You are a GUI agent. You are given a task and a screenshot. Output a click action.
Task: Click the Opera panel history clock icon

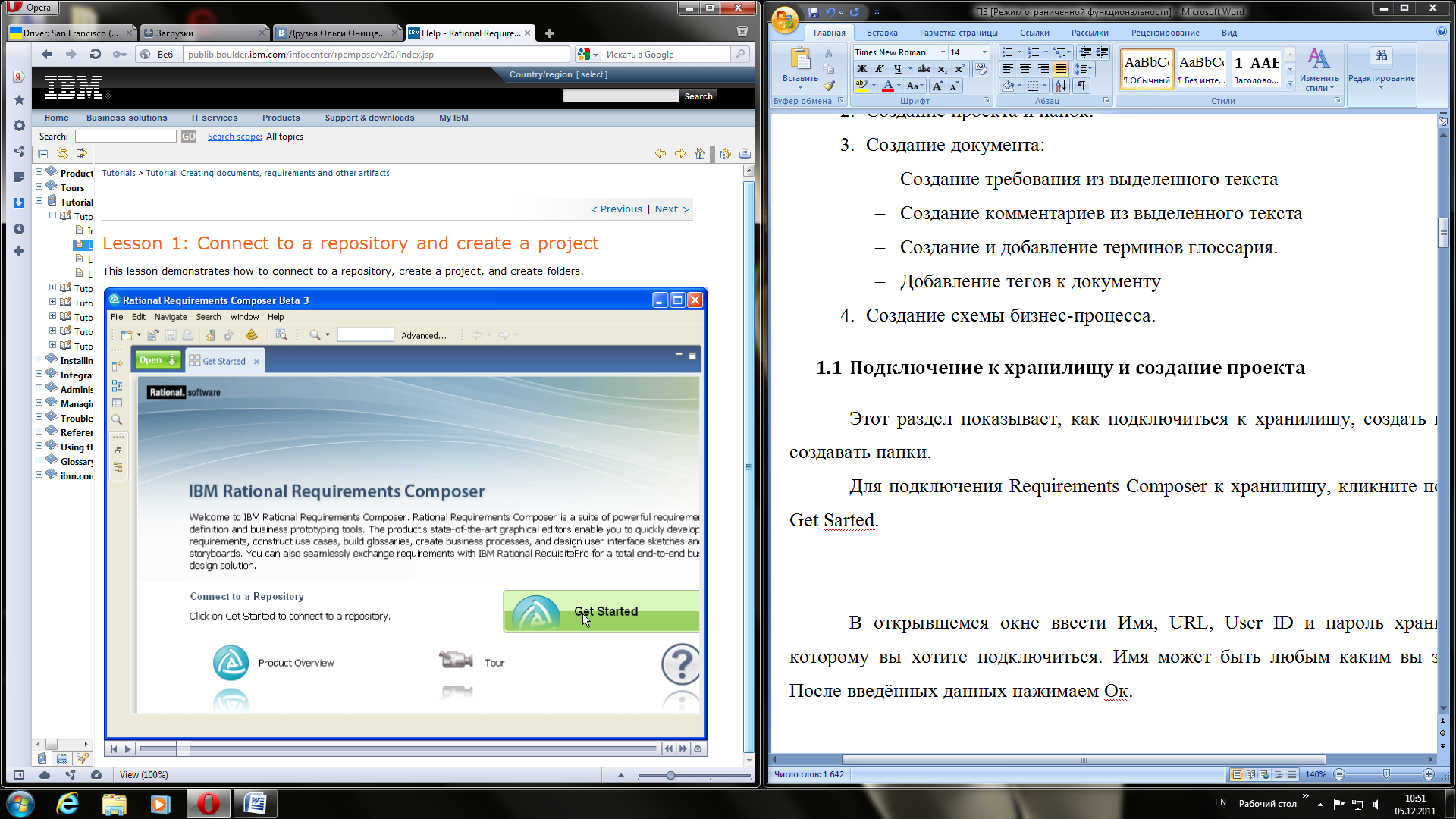(x=19, y=229)
